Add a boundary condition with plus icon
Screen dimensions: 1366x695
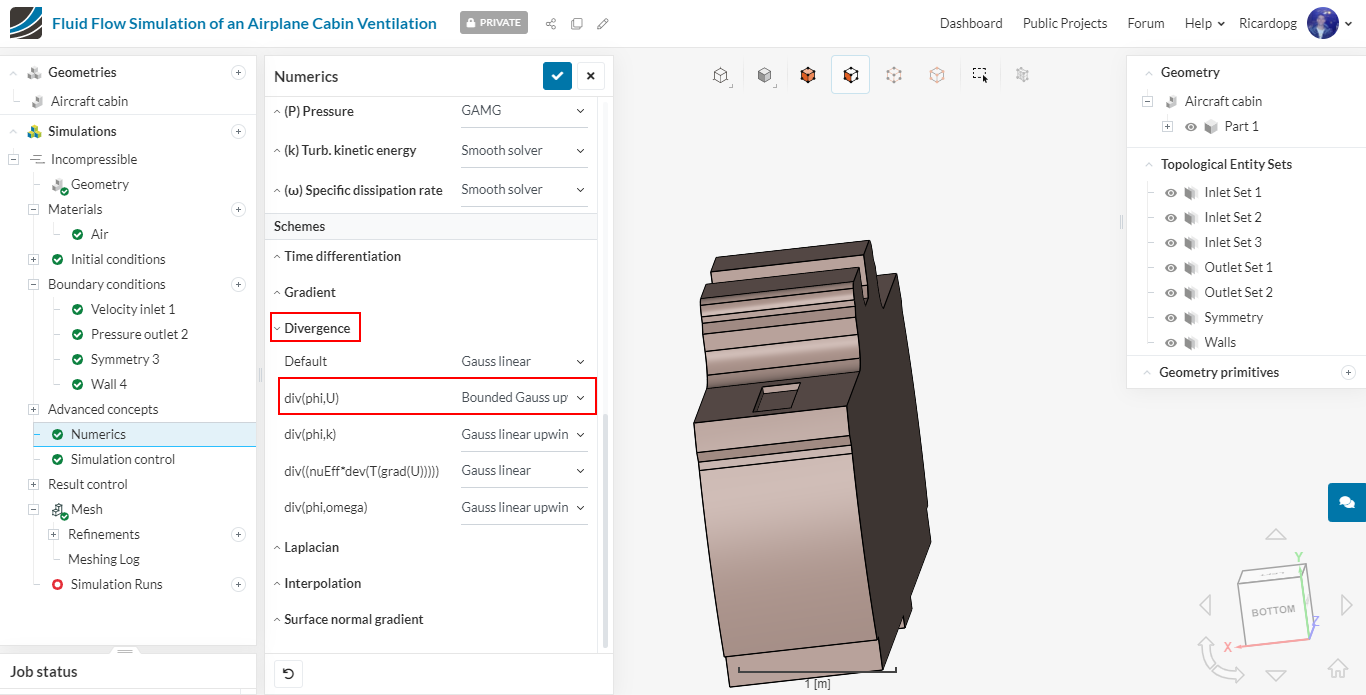(238, 284)
